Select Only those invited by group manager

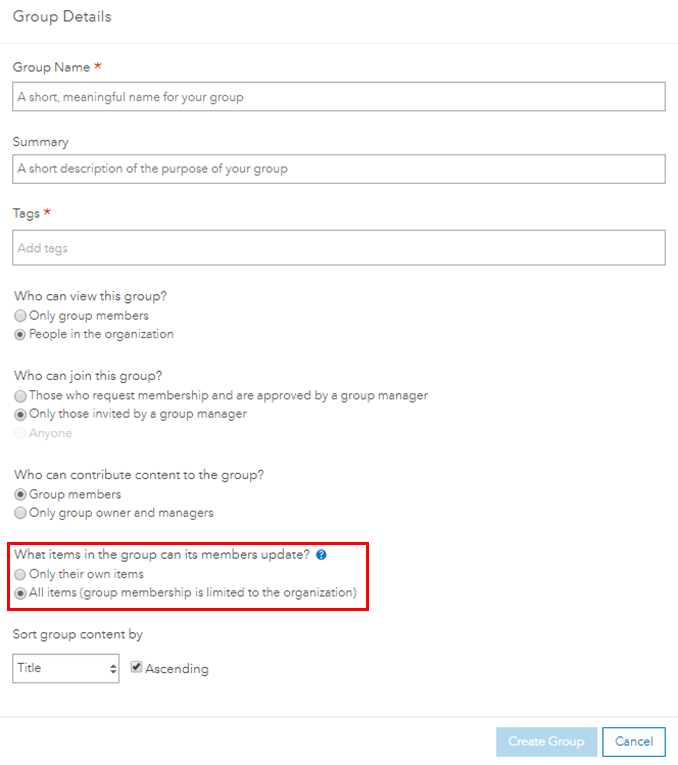point(20,414)
